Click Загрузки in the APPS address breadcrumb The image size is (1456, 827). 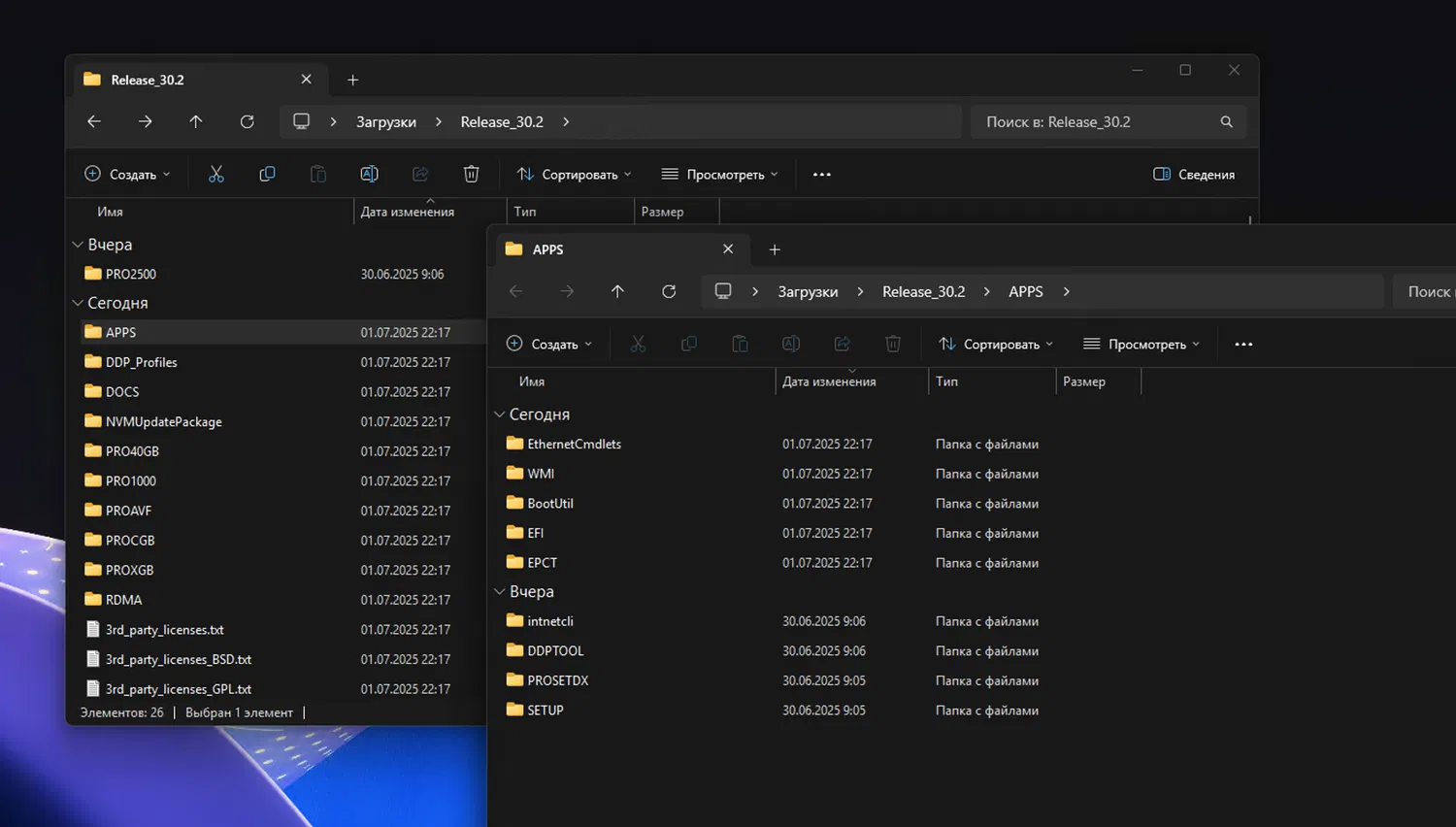(x=808, y=291)
